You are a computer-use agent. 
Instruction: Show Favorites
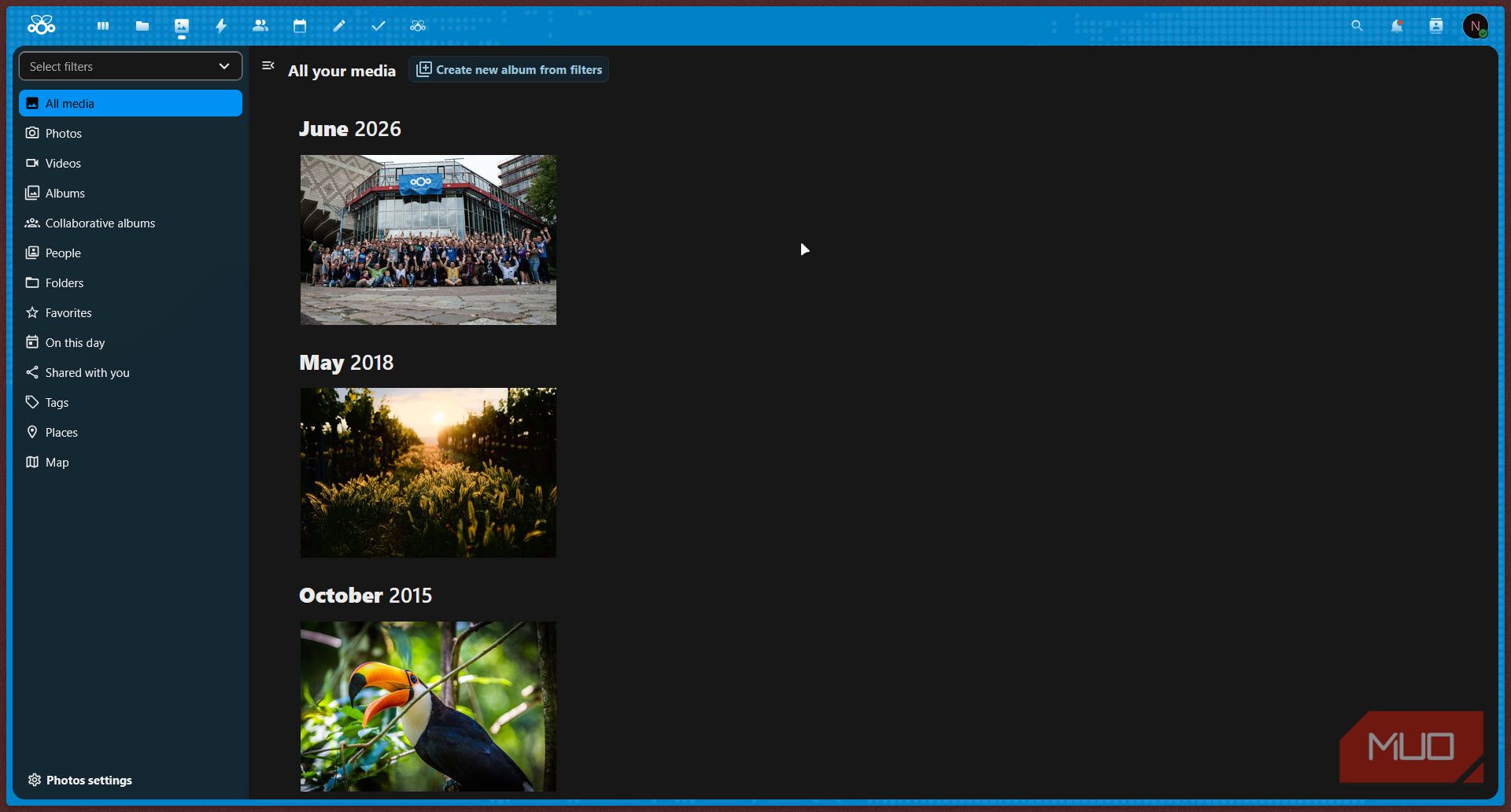pyautogui.click(x=131, y=312)
